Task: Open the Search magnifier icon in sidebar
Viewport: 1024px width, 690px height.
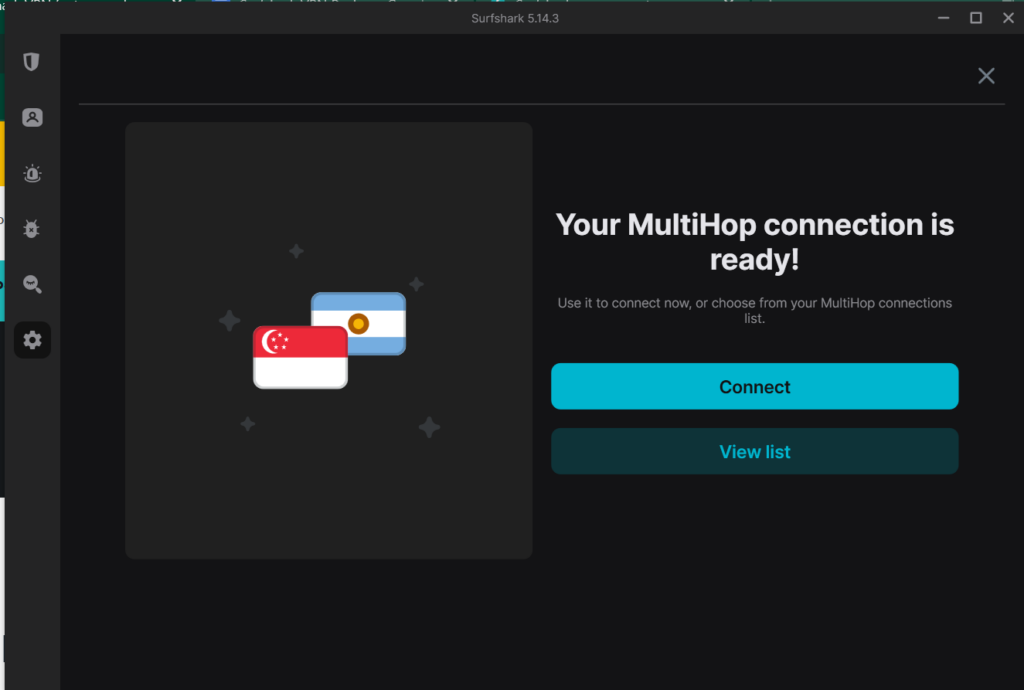Action: 32,284
